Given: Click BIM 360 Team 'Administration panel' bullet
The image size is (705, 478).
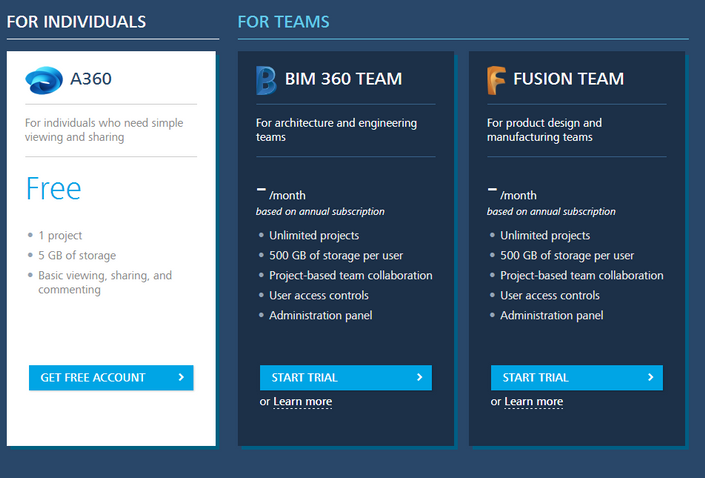Looking at the screenshot, I should (x=321, y=316).
